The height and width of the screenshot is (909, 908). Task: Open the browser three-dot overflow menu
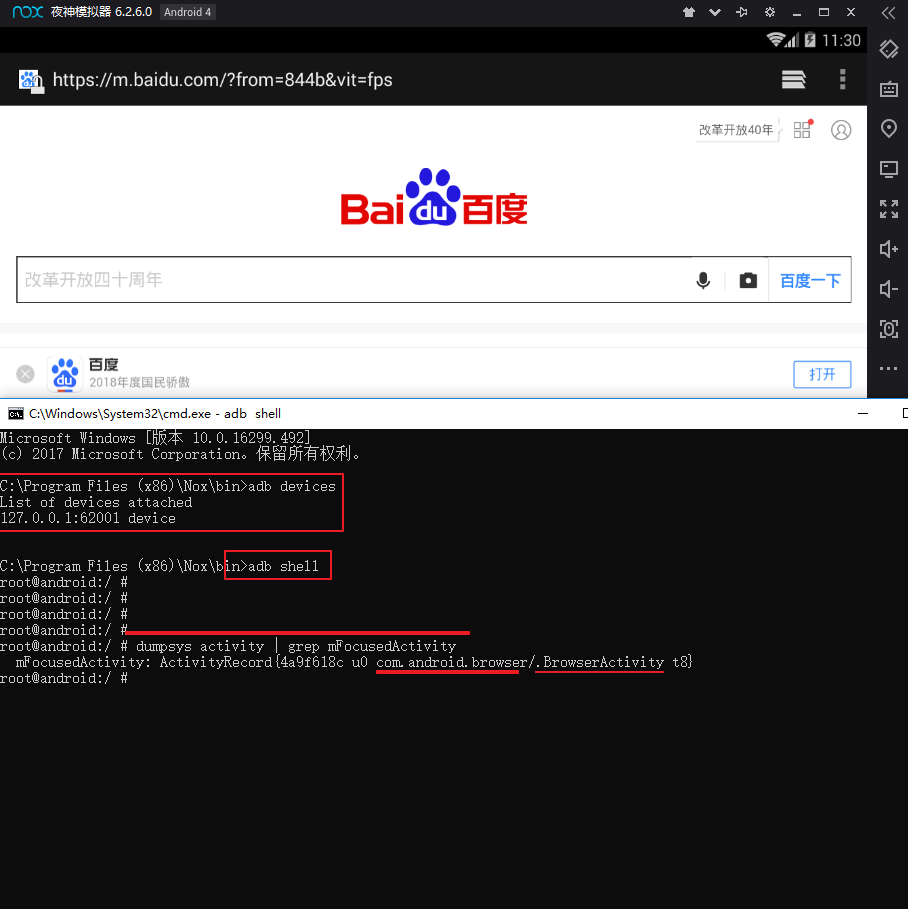click(842, 79)
